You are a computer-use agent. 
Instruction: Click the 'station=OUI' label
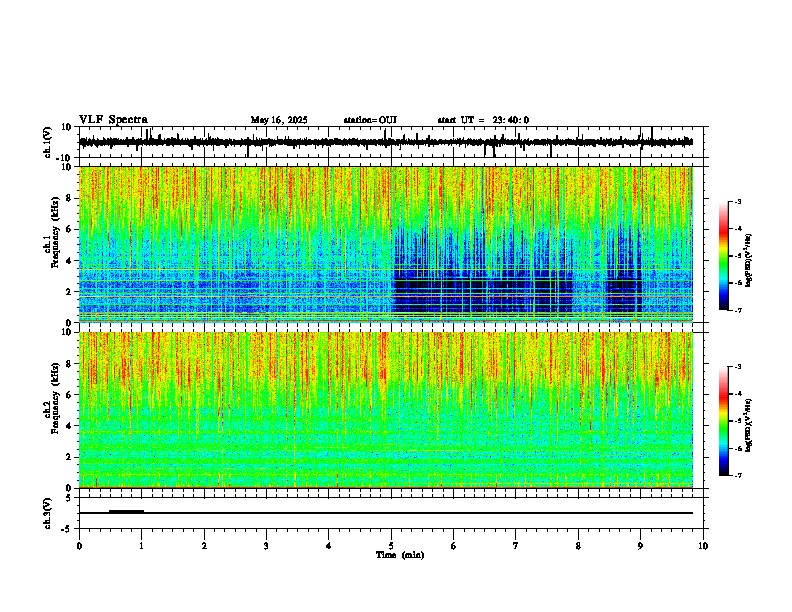[370, 120]
